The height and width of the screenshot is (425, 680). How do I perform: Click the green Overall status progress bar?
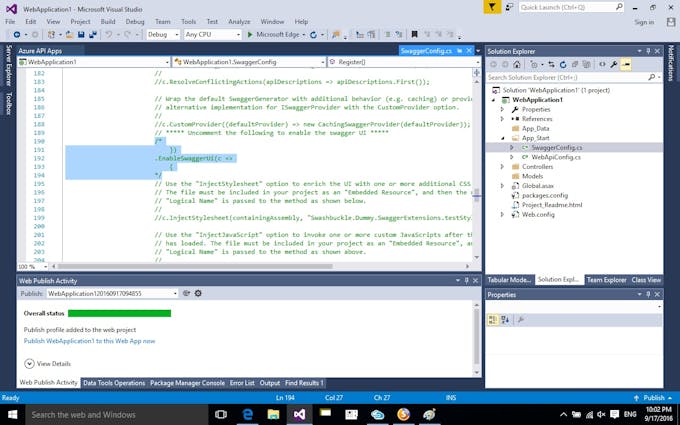(x=119, y=313)
